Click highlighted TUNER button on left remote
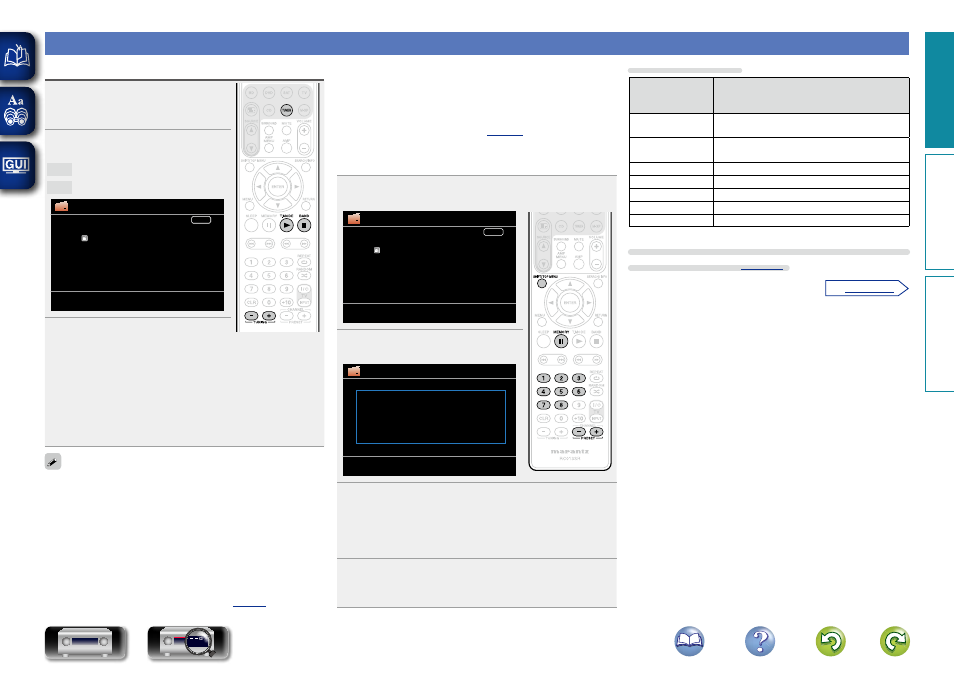 (287, 110)
